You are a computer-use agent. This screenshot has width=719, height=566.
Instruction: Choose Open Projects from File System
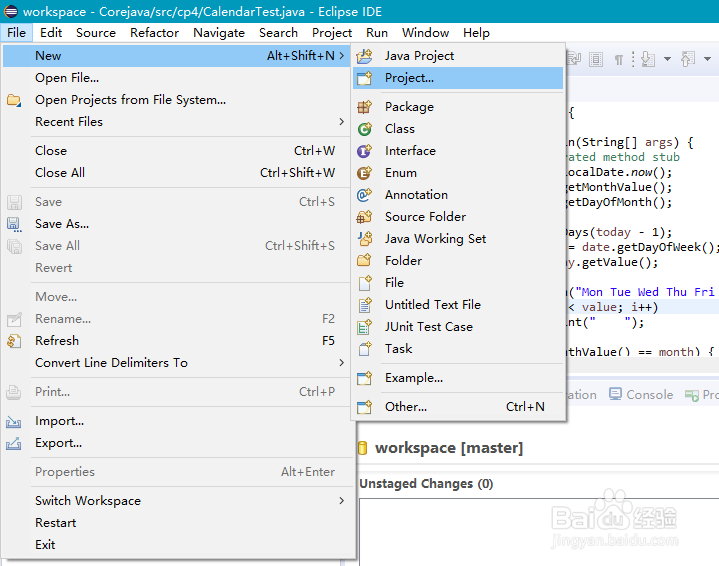176,100
